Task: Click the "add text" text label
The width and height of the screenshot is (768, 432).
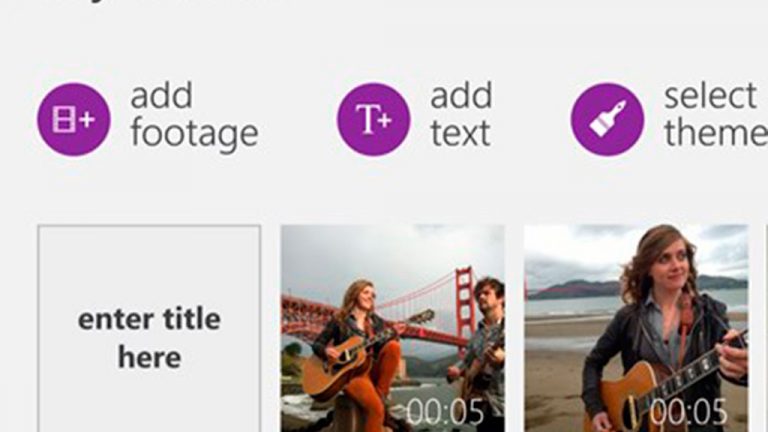Action: (x=461, y=115)
